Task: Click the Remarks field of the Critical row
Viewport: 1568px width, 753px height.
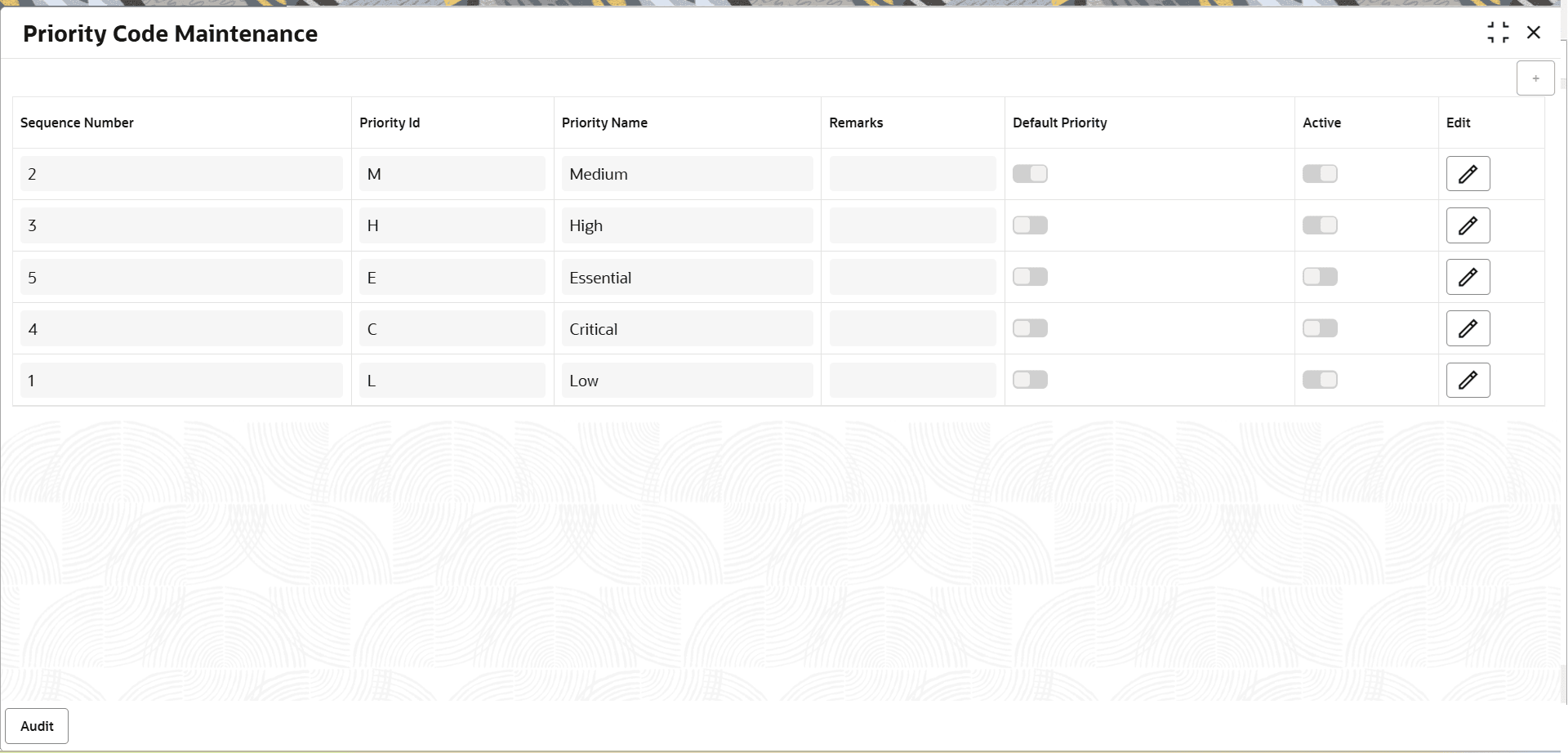Action: pyautogui.click(x=912, y=327)
